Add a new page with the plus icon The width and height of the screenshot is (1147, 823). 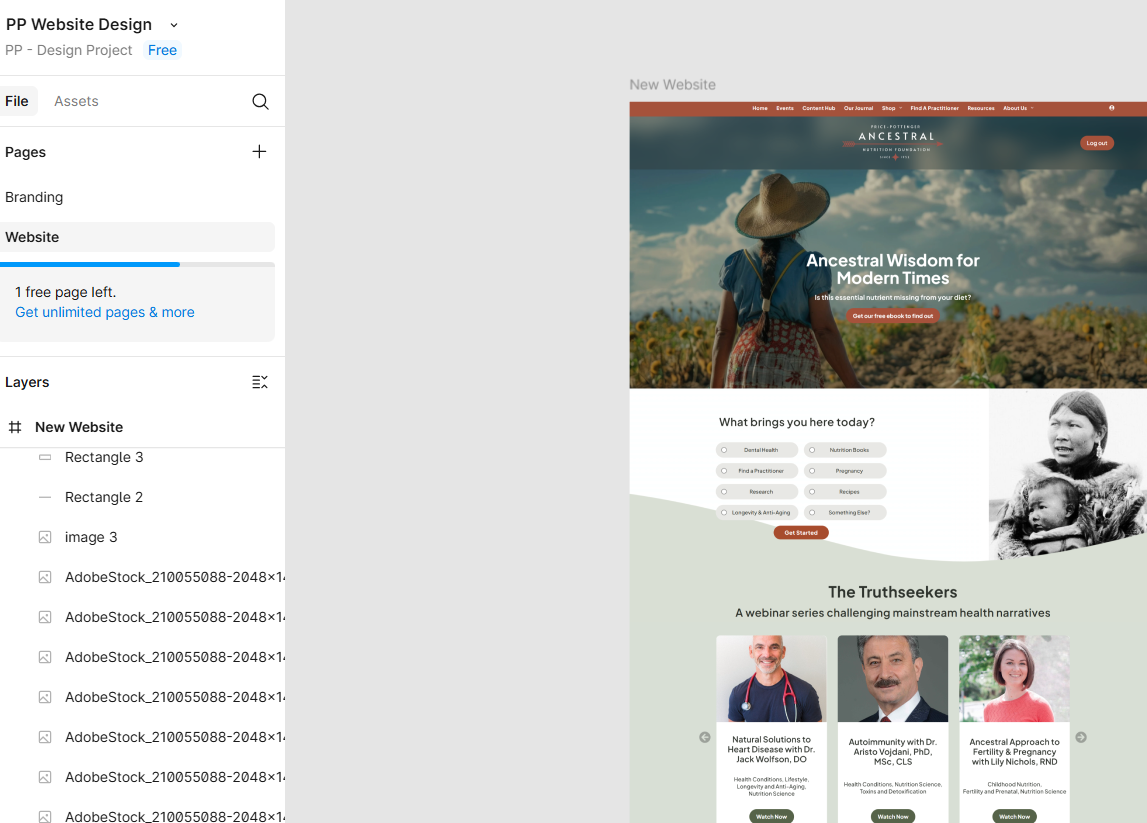click(x=259, y=152)
